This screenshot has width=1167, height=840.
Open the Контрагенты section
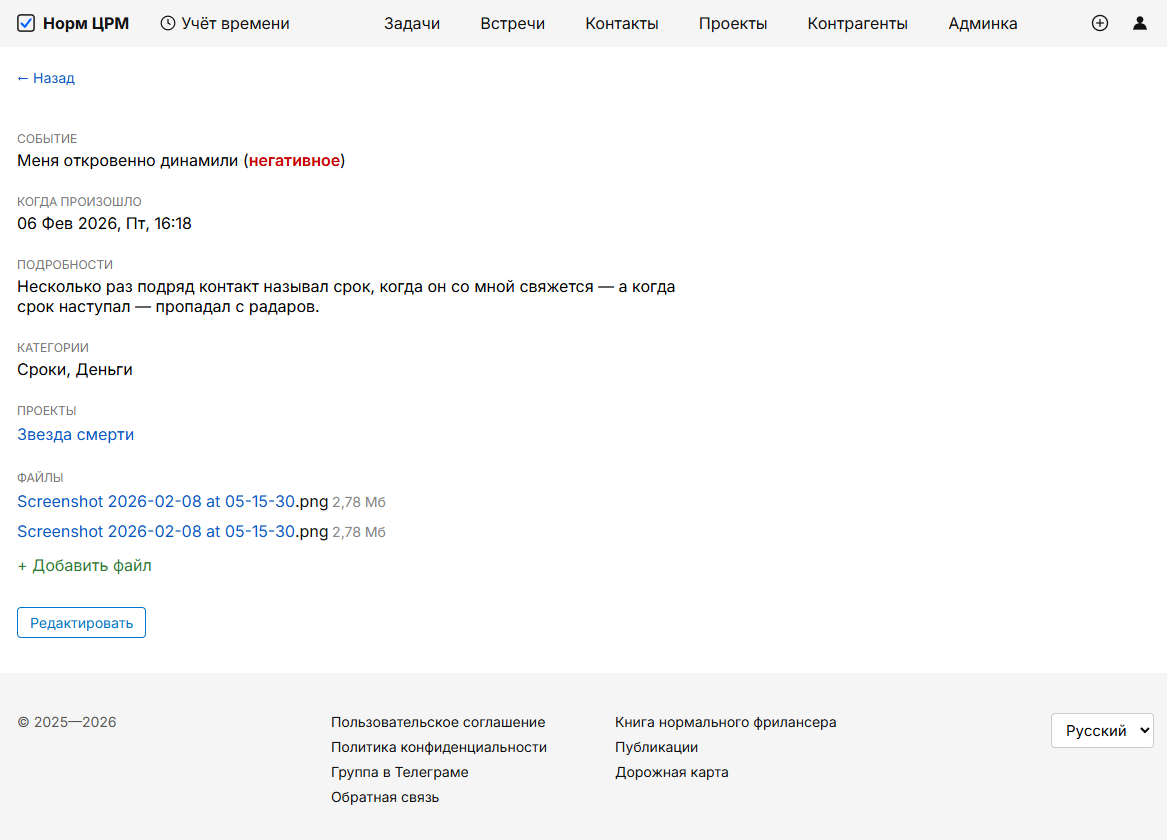click(x=857, y=23)
